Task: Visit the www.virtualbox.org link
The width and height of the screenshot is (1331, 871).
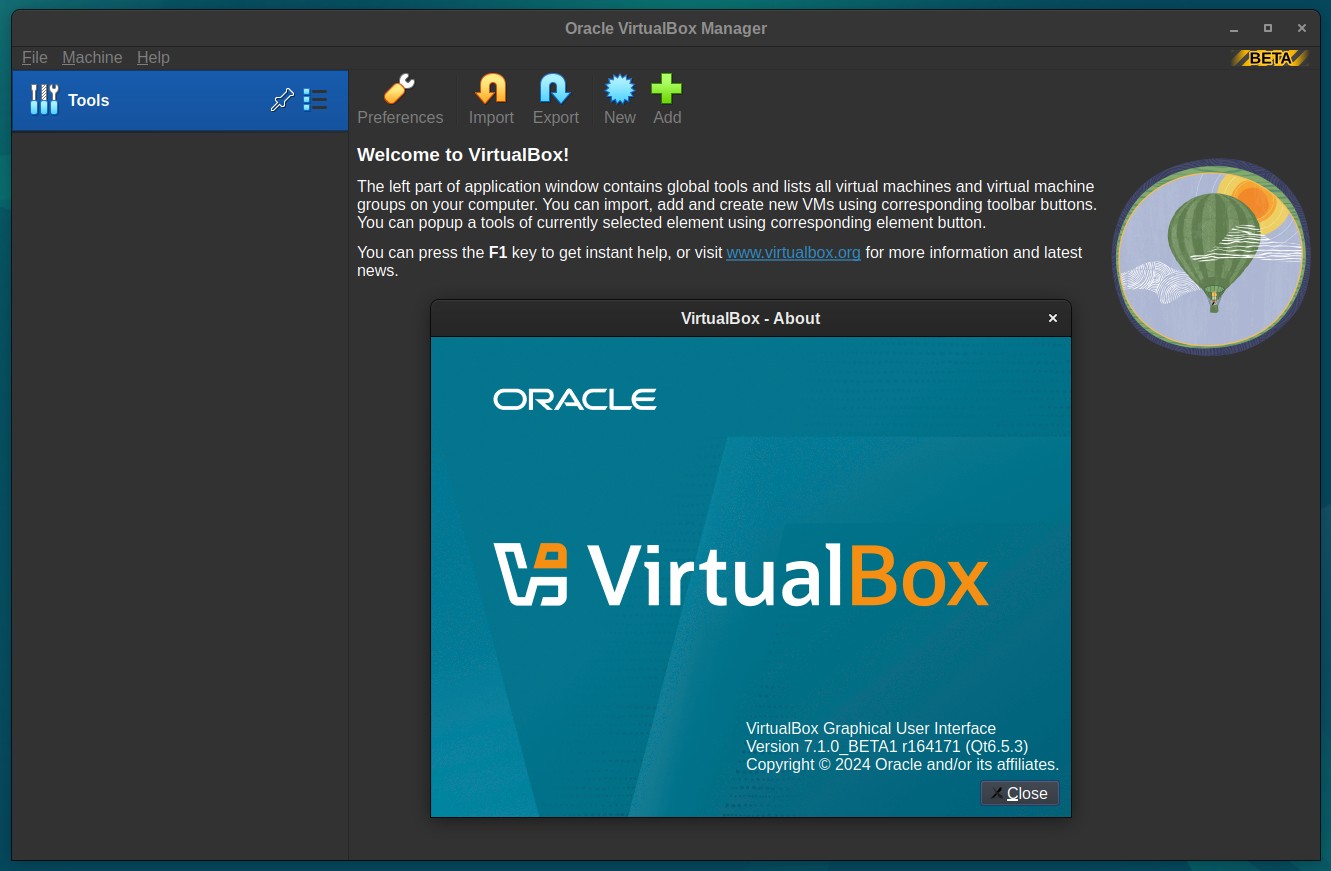Action: 793,253
